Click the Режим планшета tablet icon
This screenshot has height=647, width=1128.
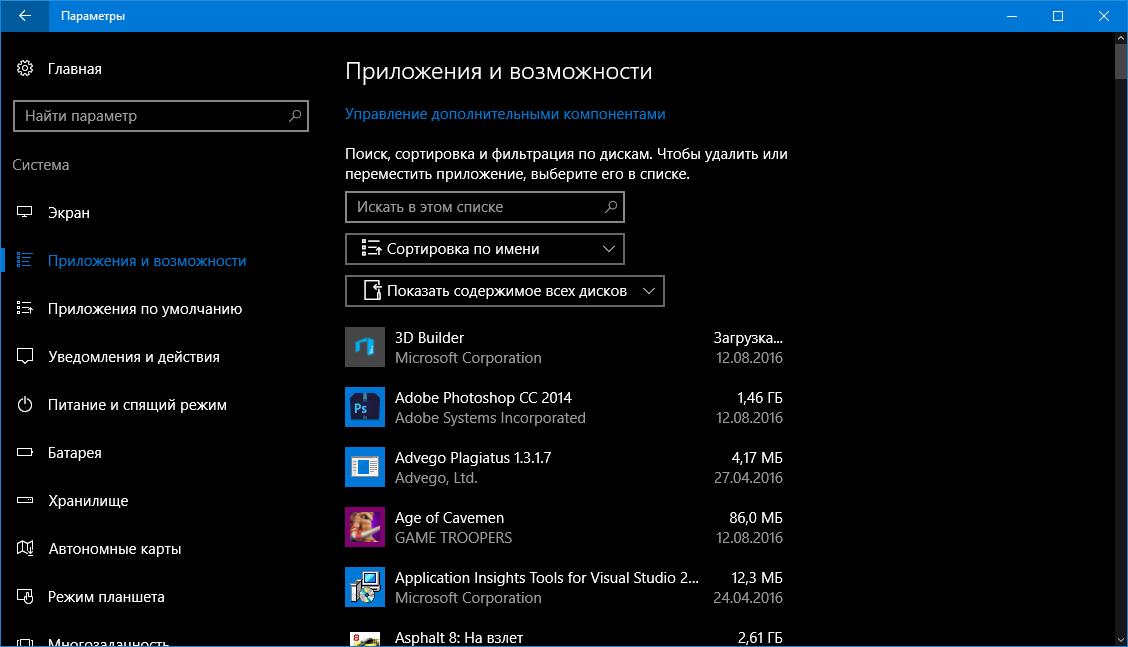pos(25,597)
